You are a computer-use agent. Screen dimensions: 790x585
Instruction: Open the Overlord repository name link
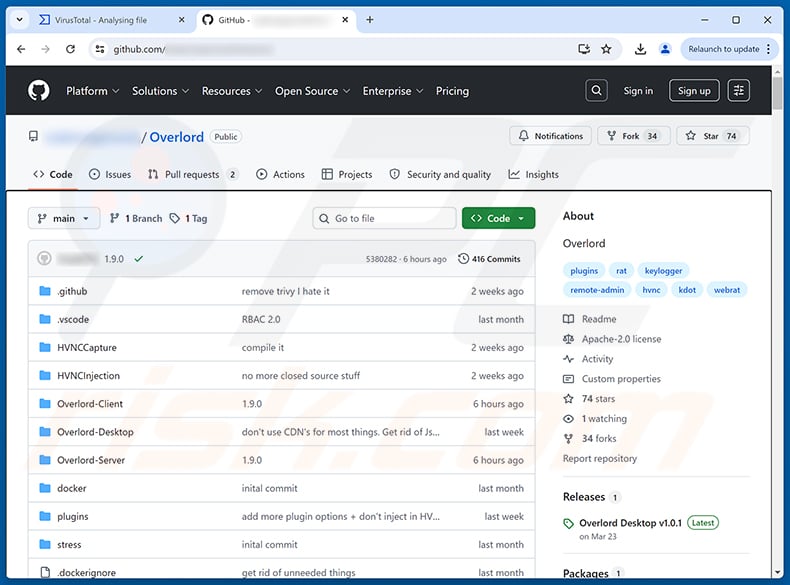click(x=176, y=137)
